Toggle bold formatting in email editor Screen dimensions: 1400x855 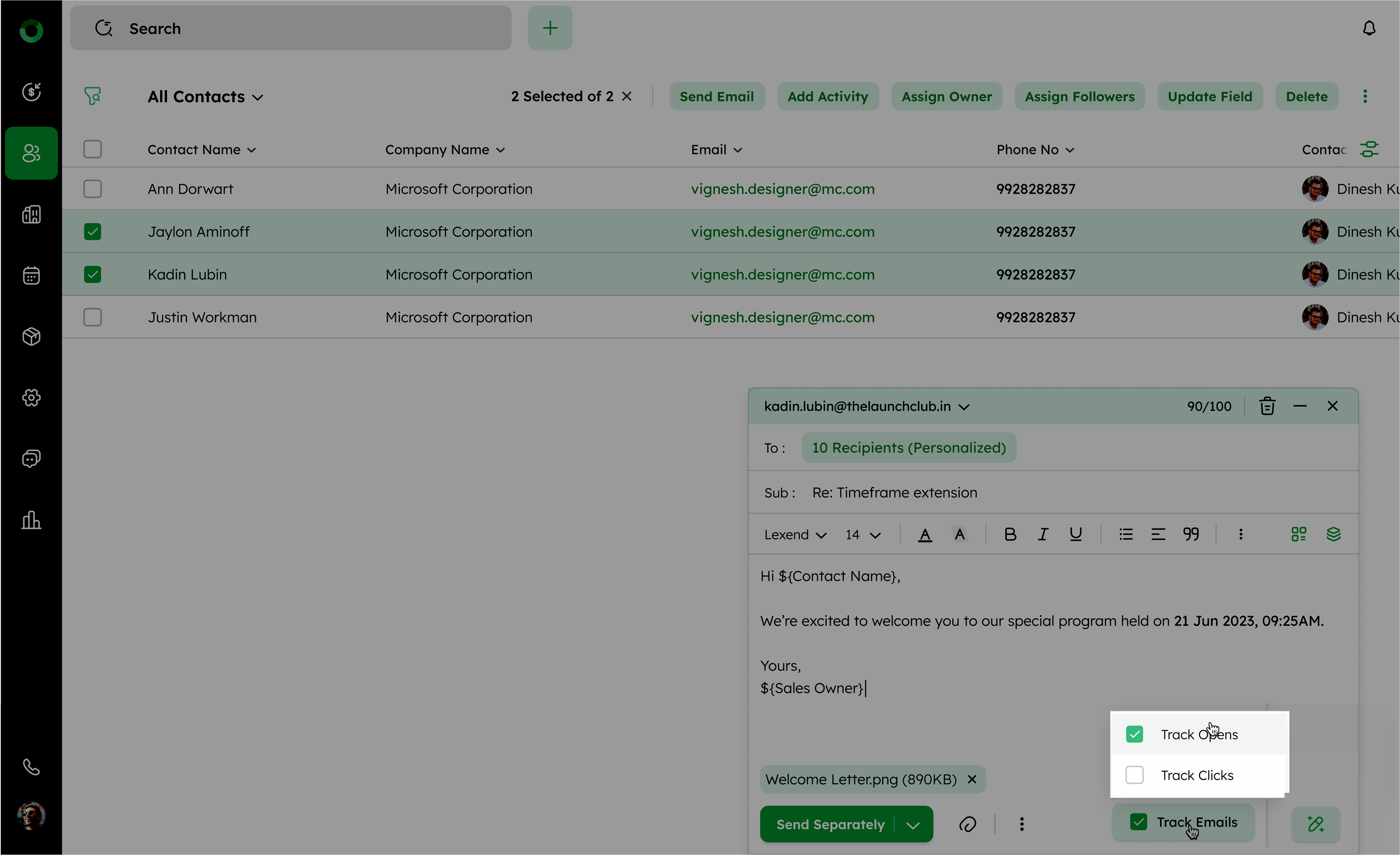click(x=1010, y=534)
